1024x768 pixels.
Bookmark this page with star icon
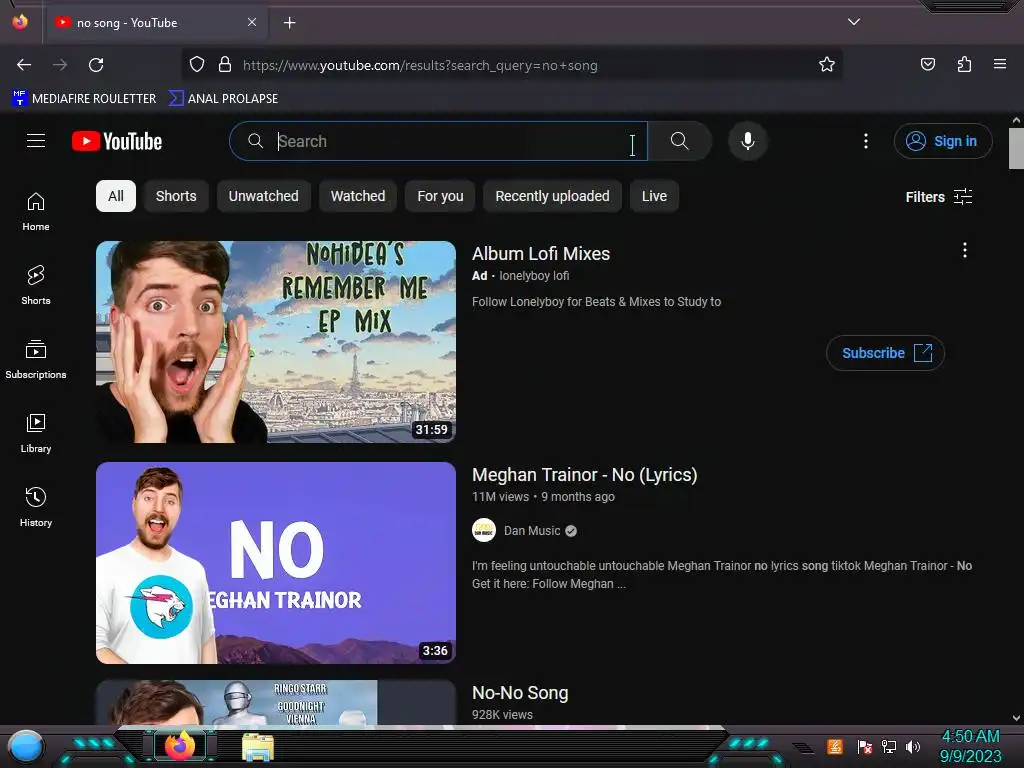[x=827, y=65]
